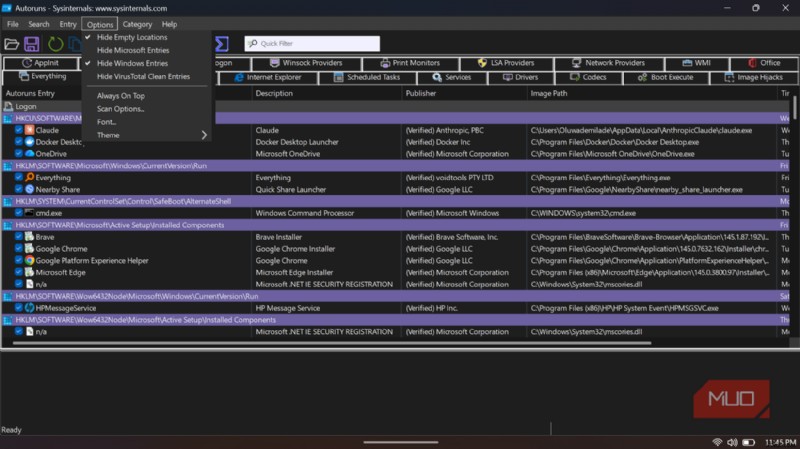Image resolution: width=800 pixels, height=449 pixels.
Task: Sort by the Image Path column header
Action: coord(652,93)
